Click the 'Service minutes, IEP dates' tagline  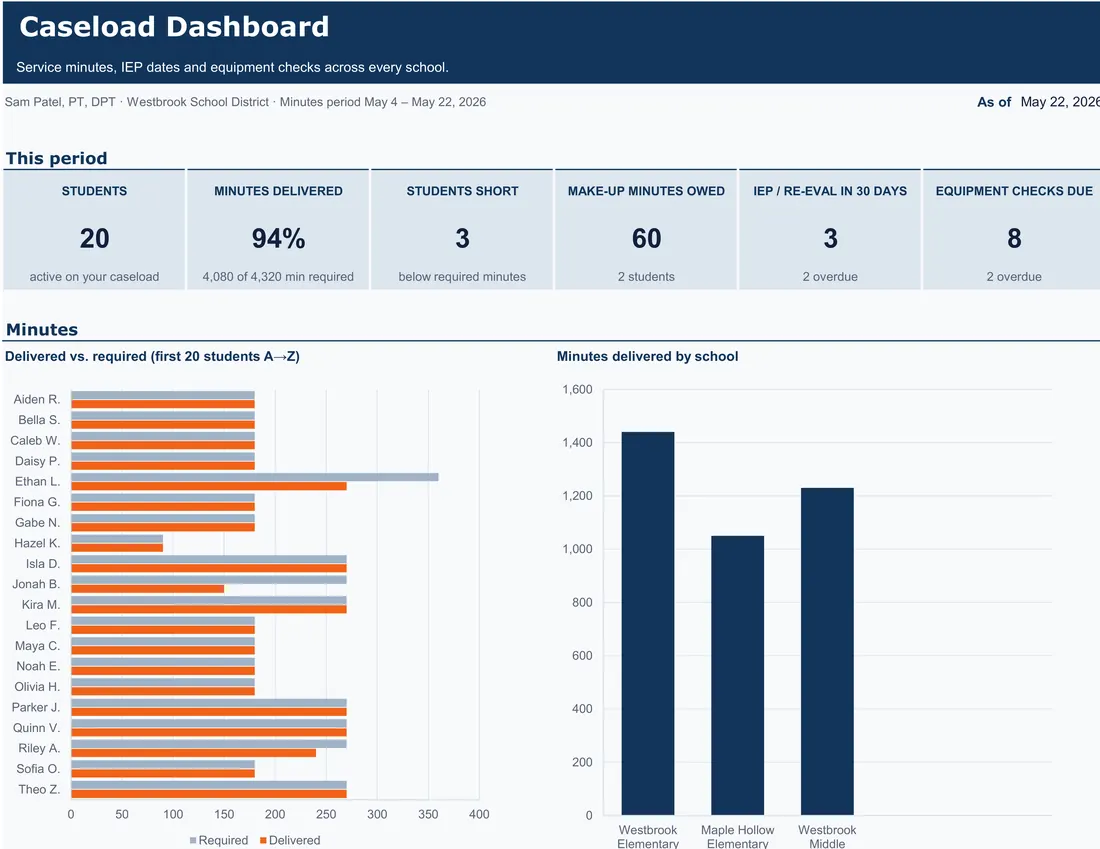[x=232, y=67]
